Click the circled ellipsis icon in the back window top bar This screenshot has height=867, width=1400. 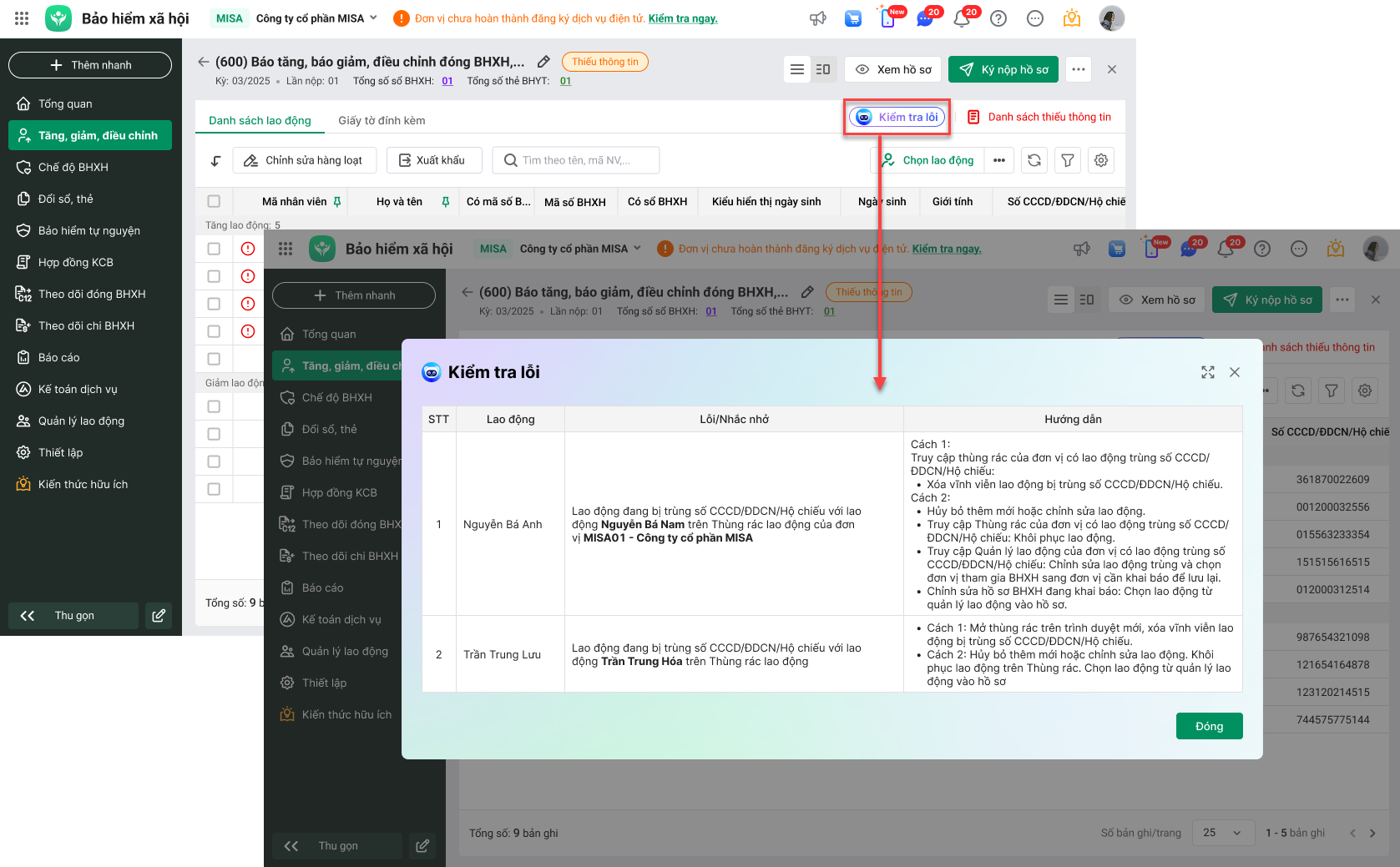click(1035, 18)
